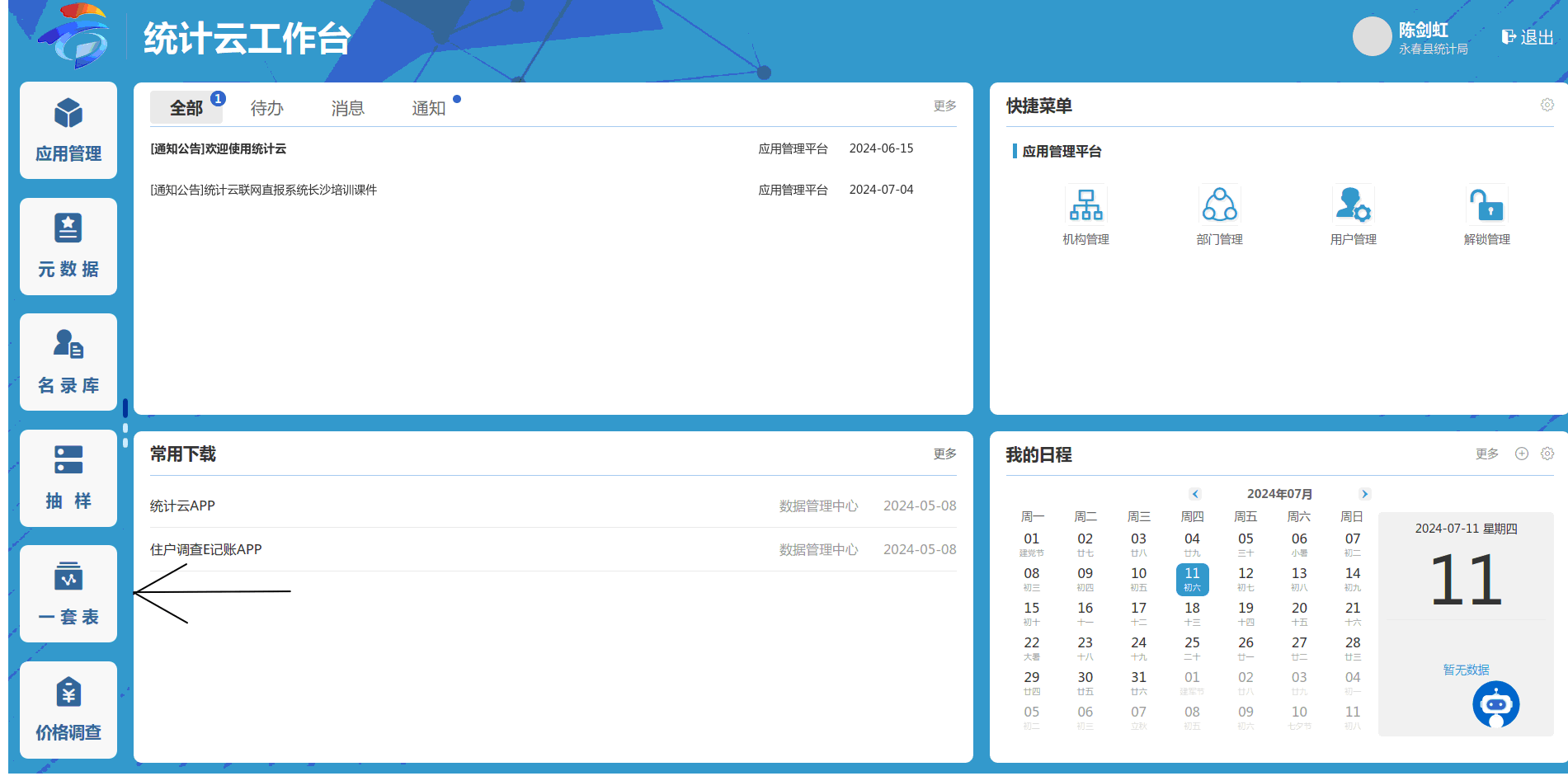Image resolution: width=1568 pixels, height=776 pixels.
Task: Select July 11 in calendar
Action: tap(1193, 579)
